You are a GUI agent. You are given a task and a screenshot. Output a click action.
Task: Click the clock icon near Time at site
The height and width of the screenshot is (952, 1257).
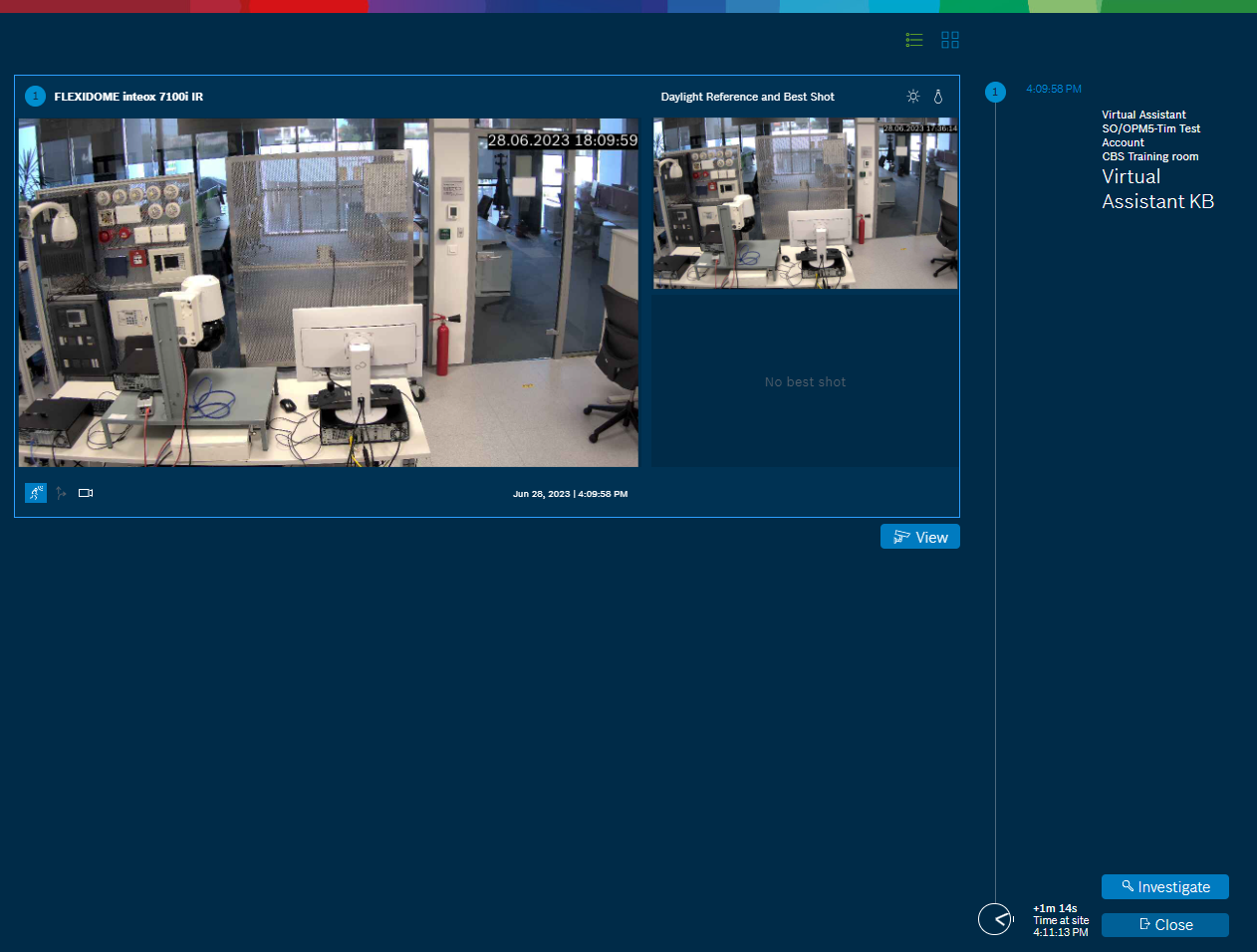[x=995, y=919]
